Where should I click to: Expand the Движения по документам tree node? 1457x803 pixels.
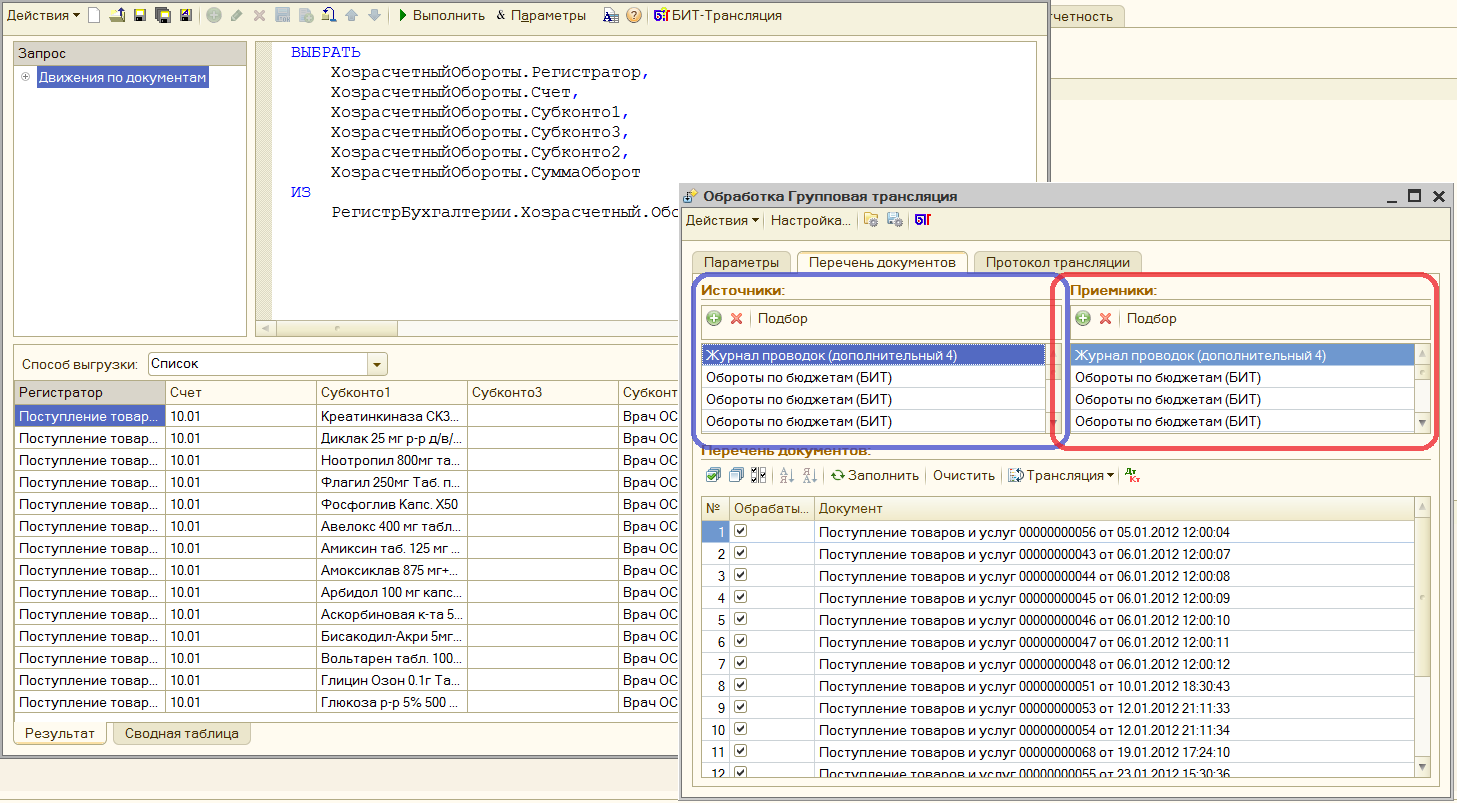click(x=25, y=77)
